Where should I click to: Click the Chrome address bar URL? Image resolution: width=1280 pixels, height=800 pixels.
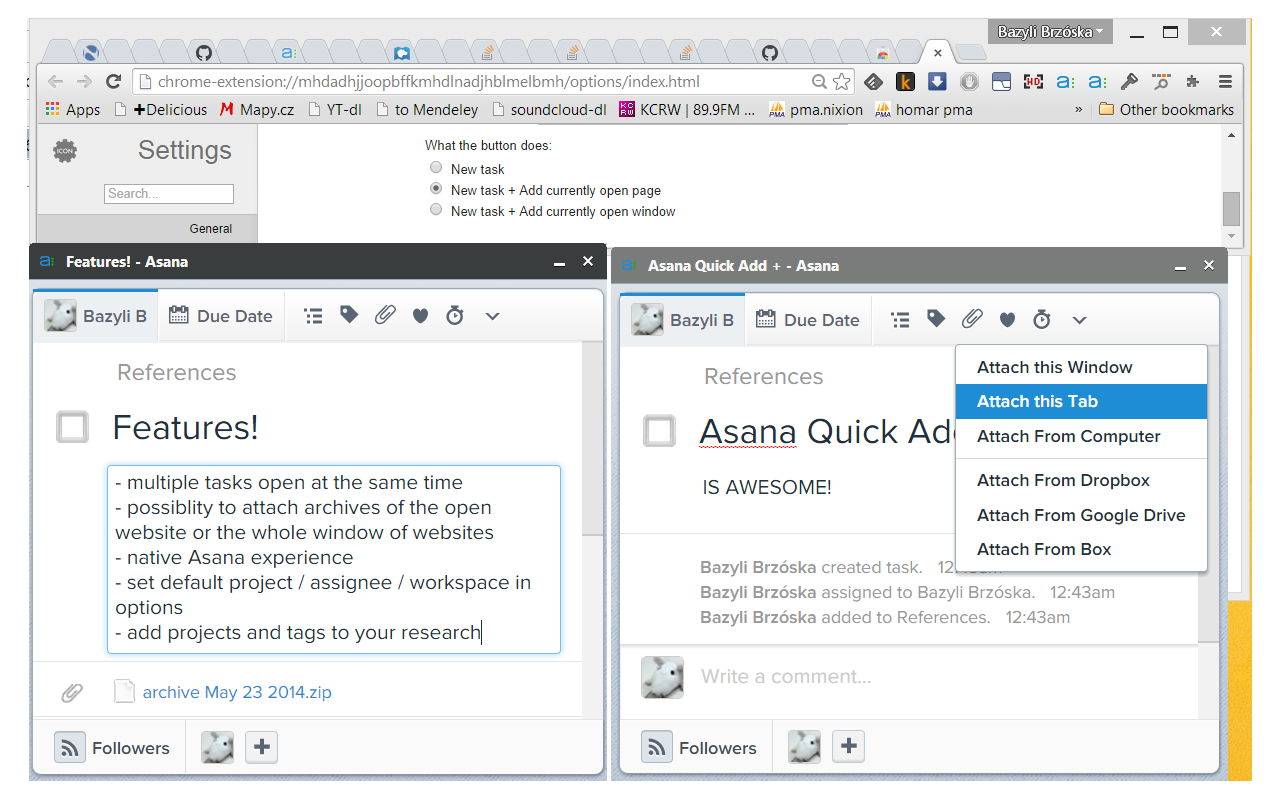pos(429,82)
